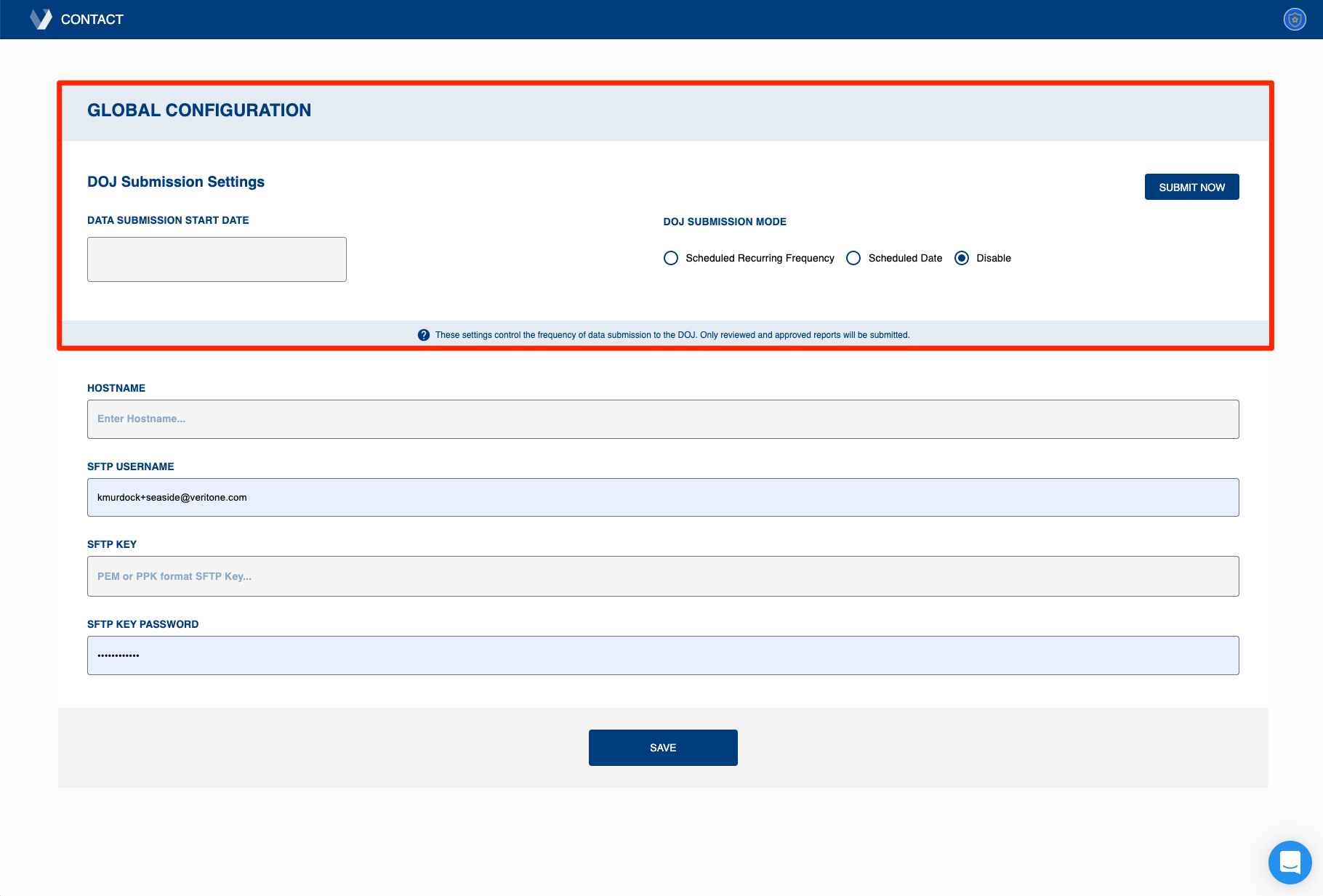The image size is (1323, 896).
Task: Click the question mark help icon
Action: 424,335
